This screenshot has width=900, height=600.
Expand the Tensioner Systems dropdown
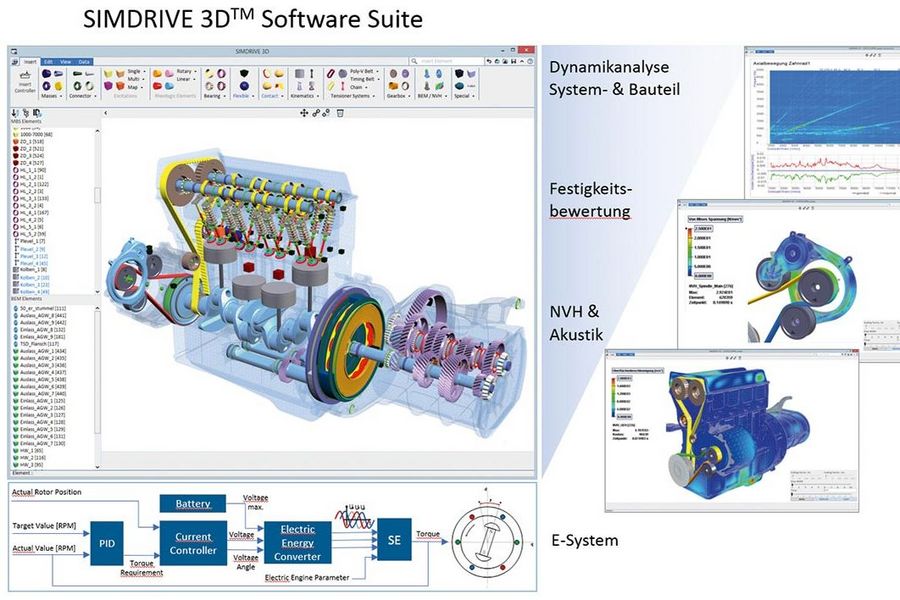(x=353, y=96)
